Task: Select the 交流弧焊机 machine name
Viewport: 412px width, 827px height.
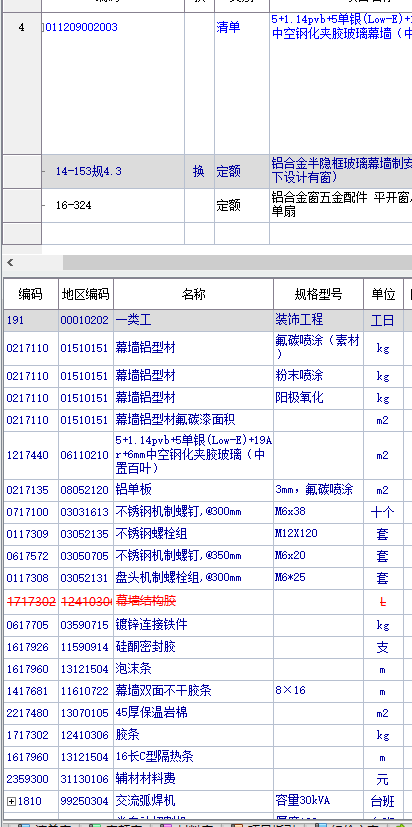Action: 193,801
